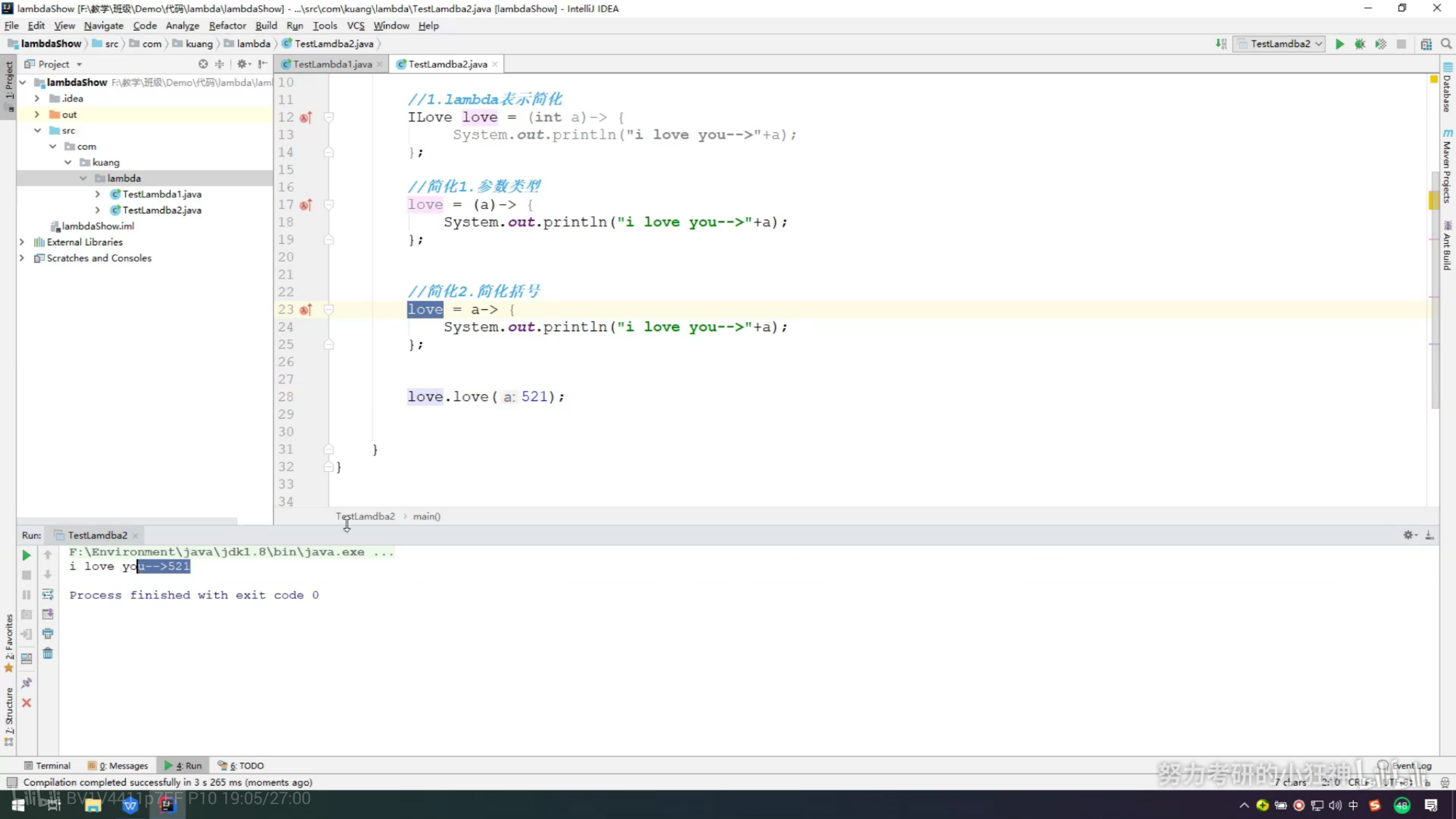Viewport: 1456px width, 819px height.
Task: Clear all console output trash icon
Action: pos(48,653)
